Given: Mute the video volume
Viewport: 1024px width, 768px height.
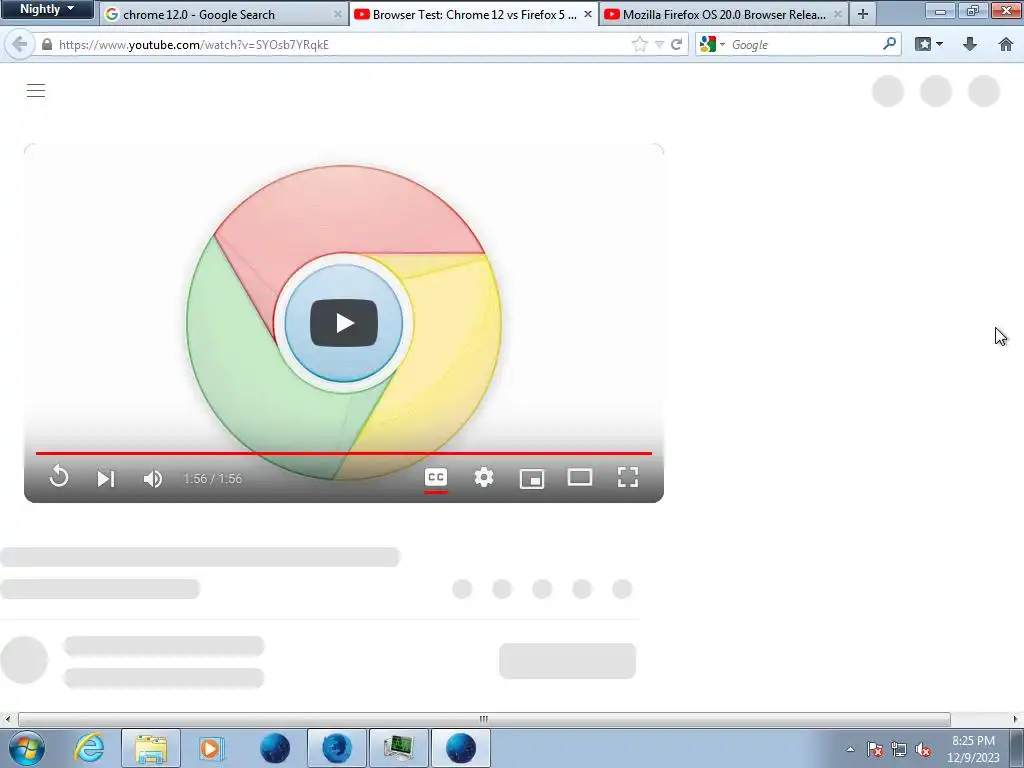Looking at the screenshot, I should tap(152, 479).
